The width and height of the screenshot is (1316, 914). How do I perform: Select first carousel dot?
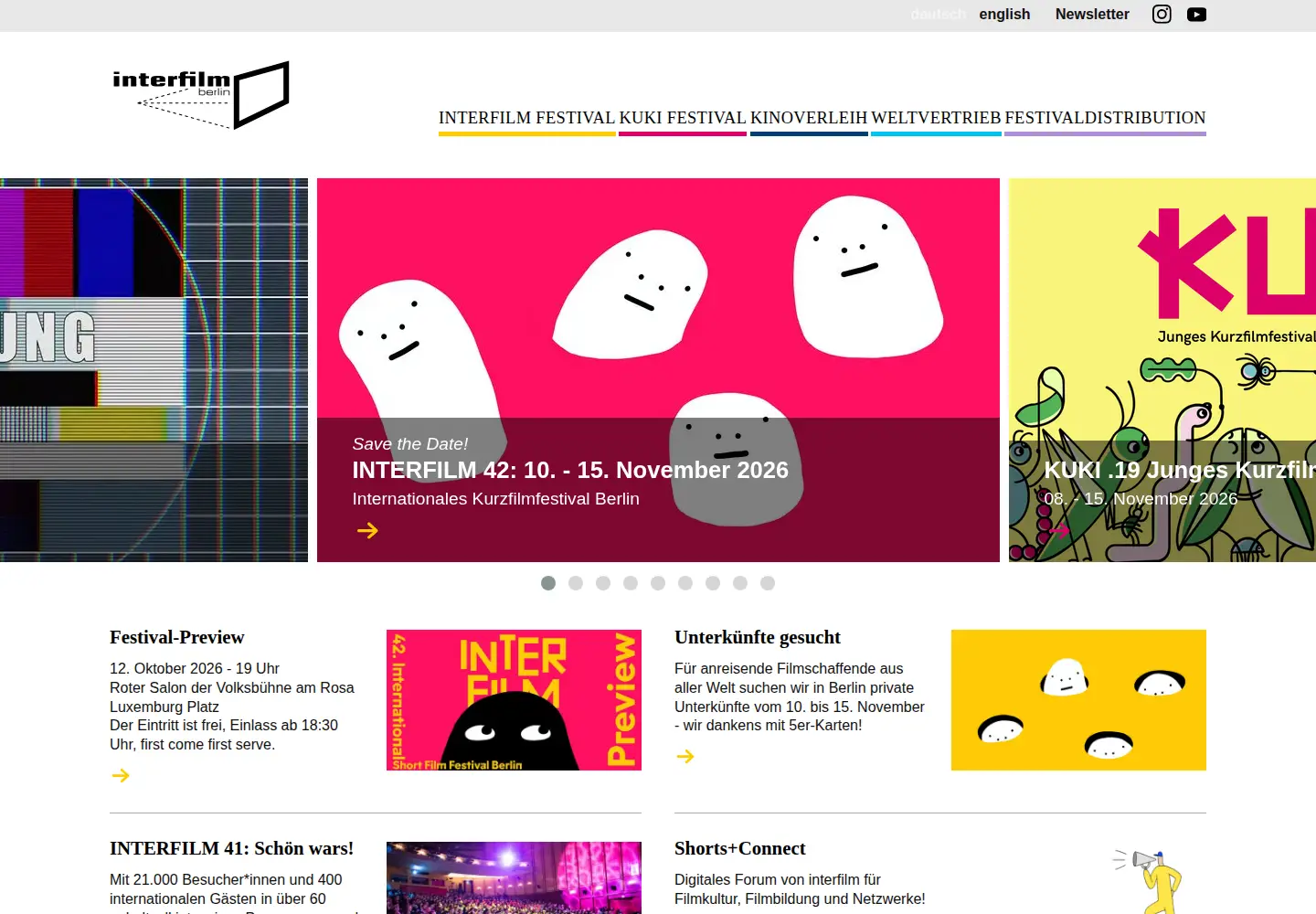548,583
